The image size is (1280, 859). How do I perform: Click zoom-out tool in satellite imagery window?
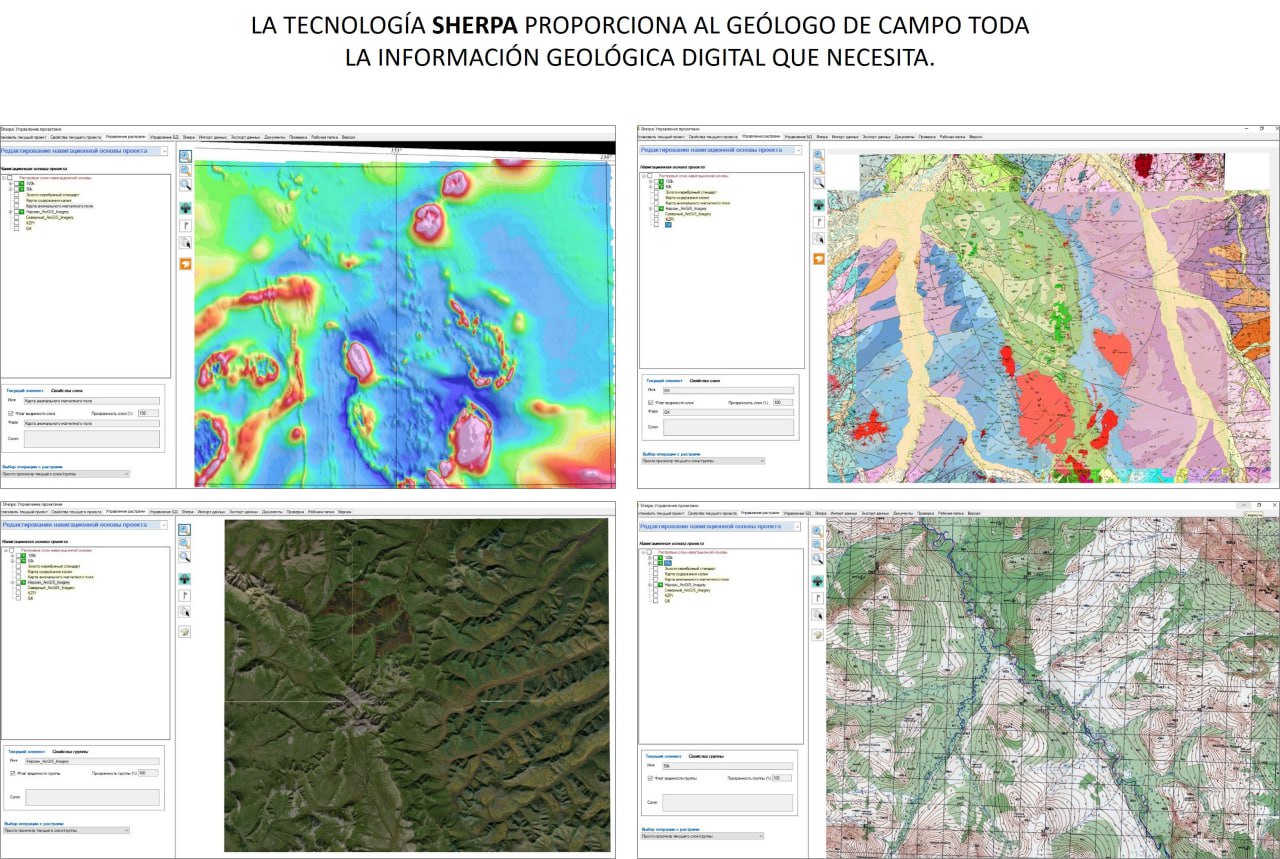click(184, 543)
